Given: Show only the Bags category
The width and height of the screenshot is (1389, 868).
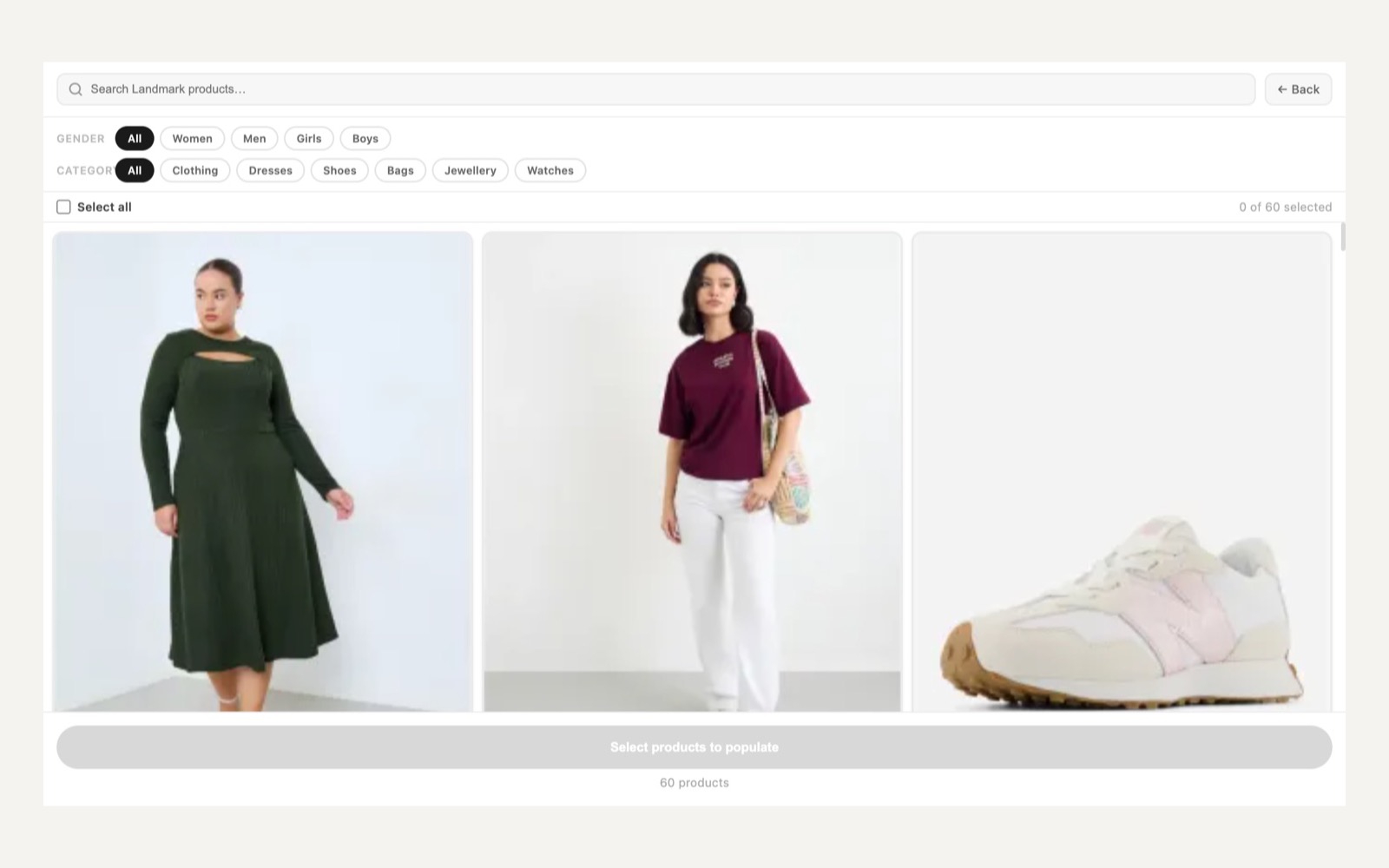Looking at the screenshot, I should [x=400, y=170].
